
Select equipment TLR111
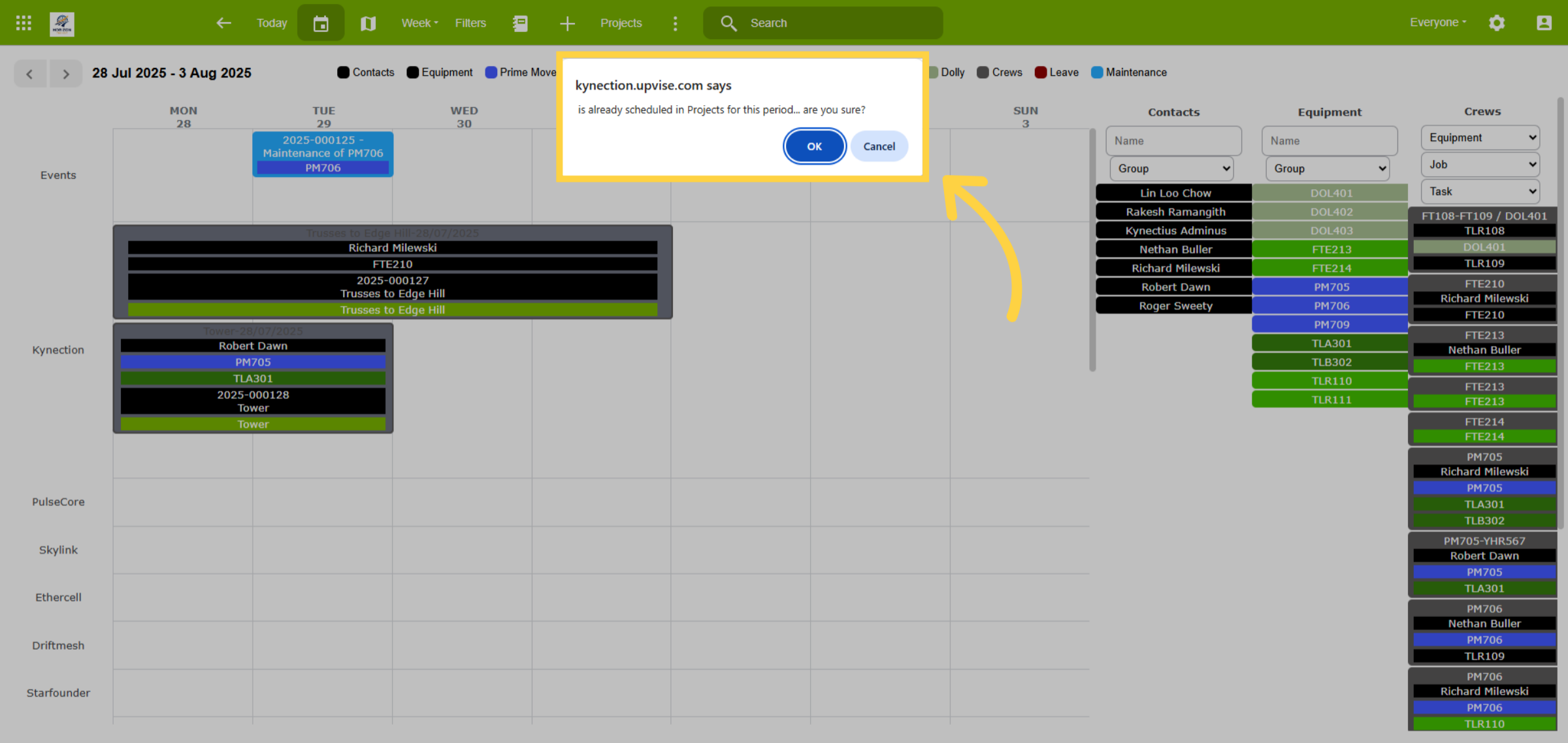tap(1330, 400)
